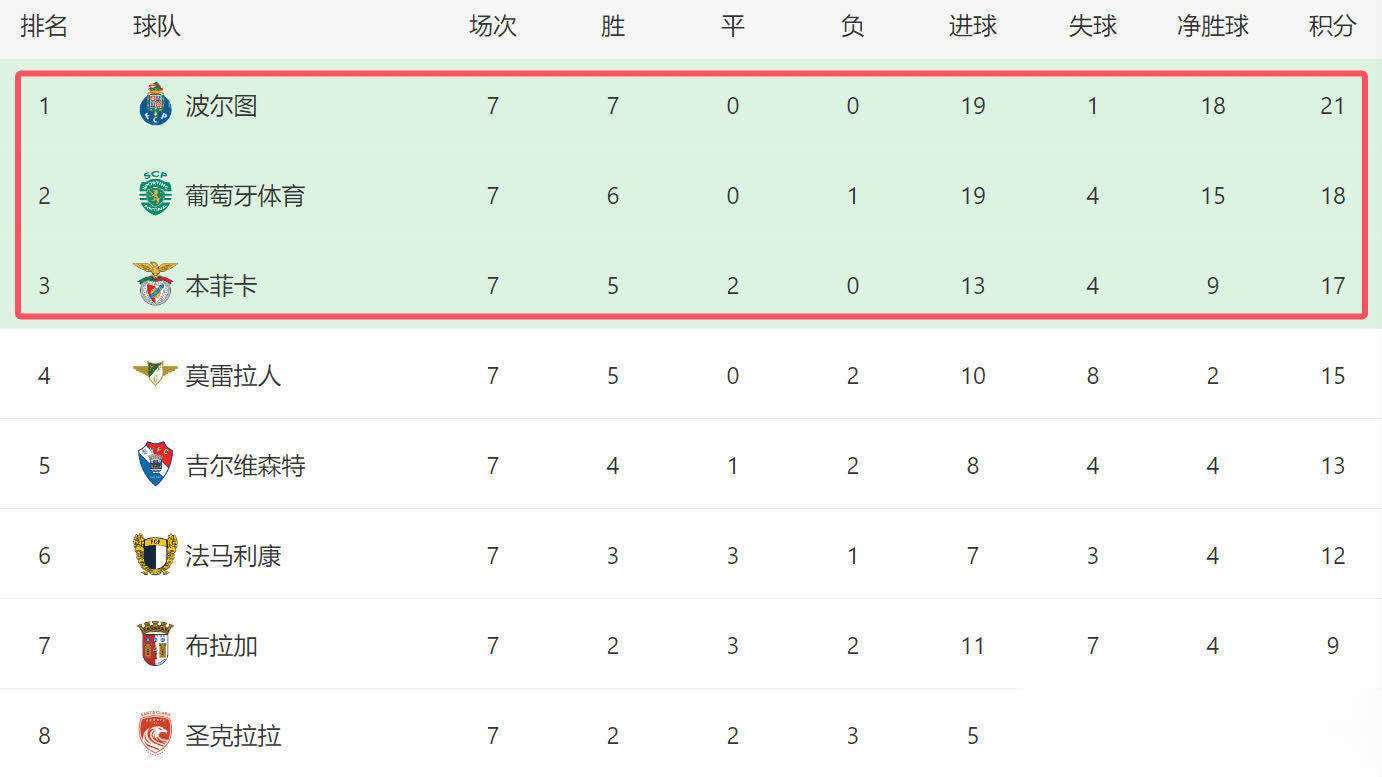Click the Famalicão crest icon

point(155,554)
